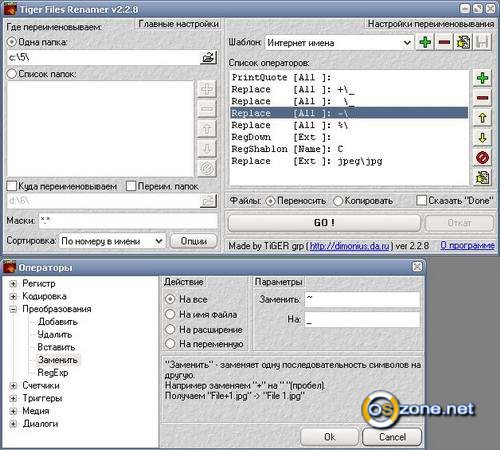Screen dimensions: 500x450
Task: Select Копировать files option
Action: pos(338,201)
